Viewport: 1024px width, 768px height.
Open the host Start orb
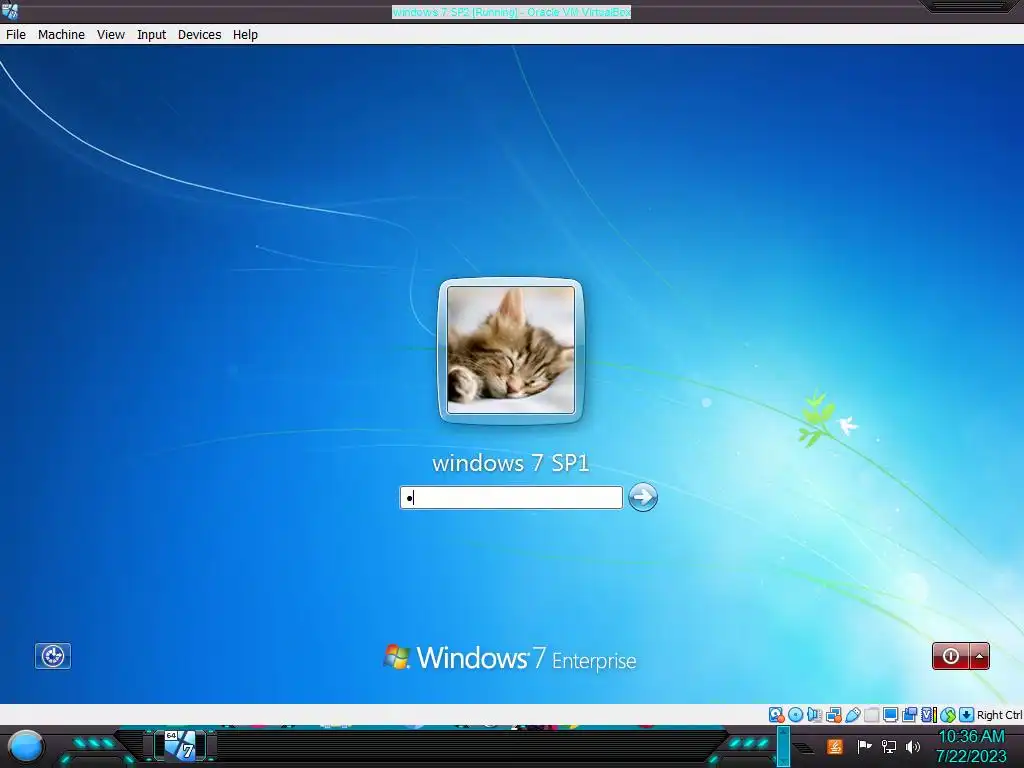(x=26, y=747)
